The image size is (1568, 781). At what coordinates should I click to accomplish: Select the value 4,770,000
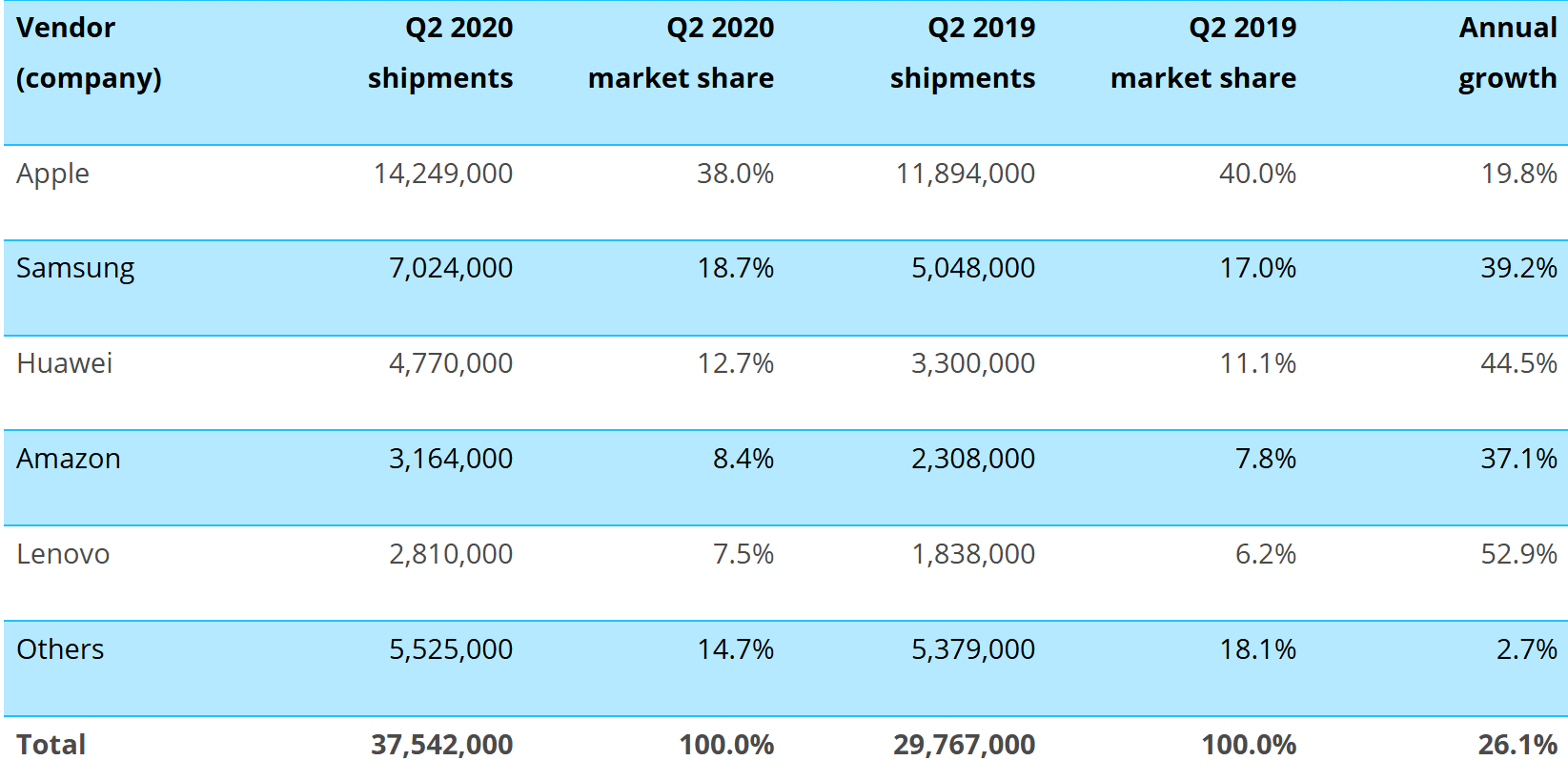[x=451, y=363]
